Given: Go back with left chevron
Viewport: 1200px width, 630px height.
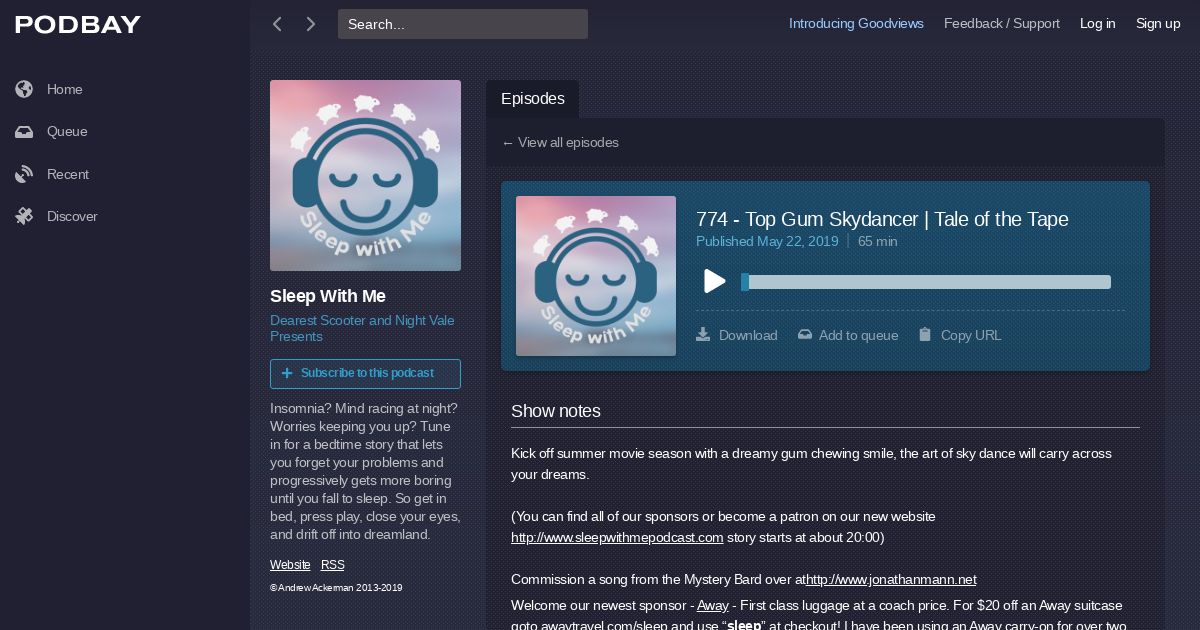Looking at the screenshot, I should pyautogui.click(x=277, y=24).
